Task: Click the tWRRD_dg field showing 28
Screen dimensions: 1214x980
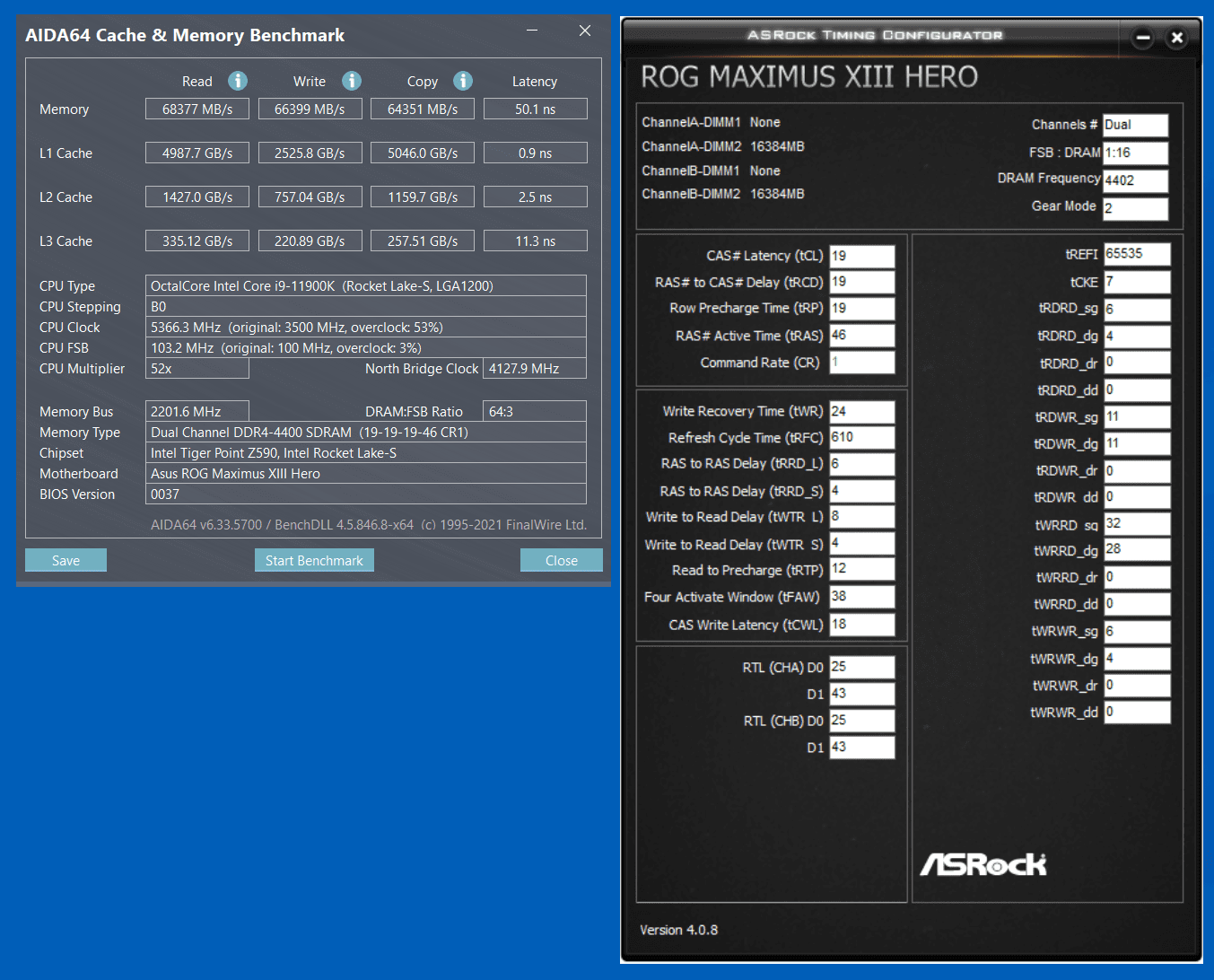Action: point(1137,548)
